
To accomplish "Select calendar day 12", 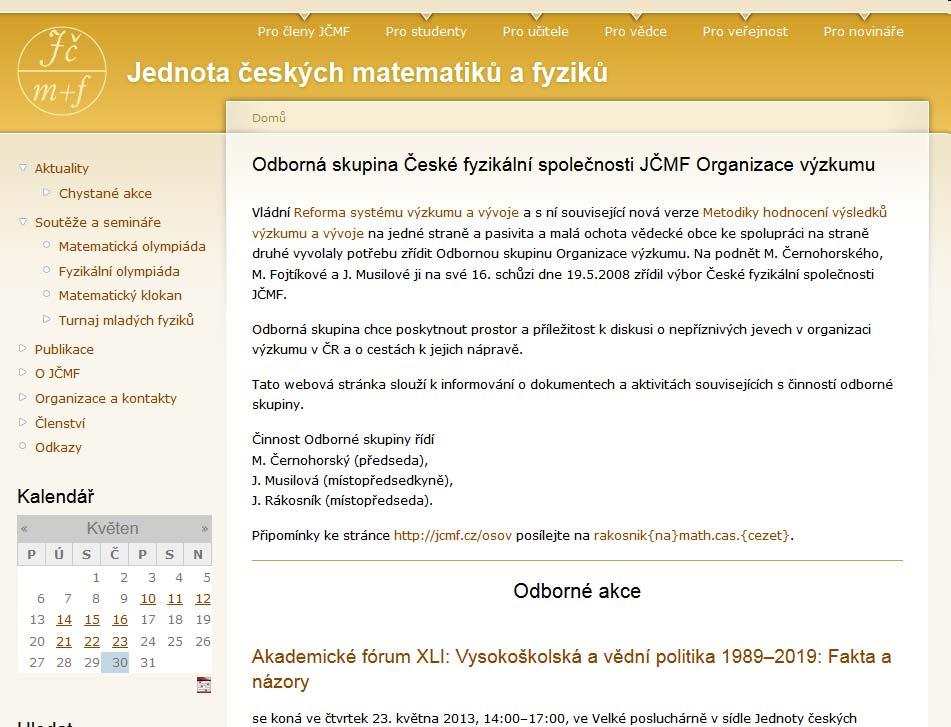I will pyautogui.click(x=203, y=598).
